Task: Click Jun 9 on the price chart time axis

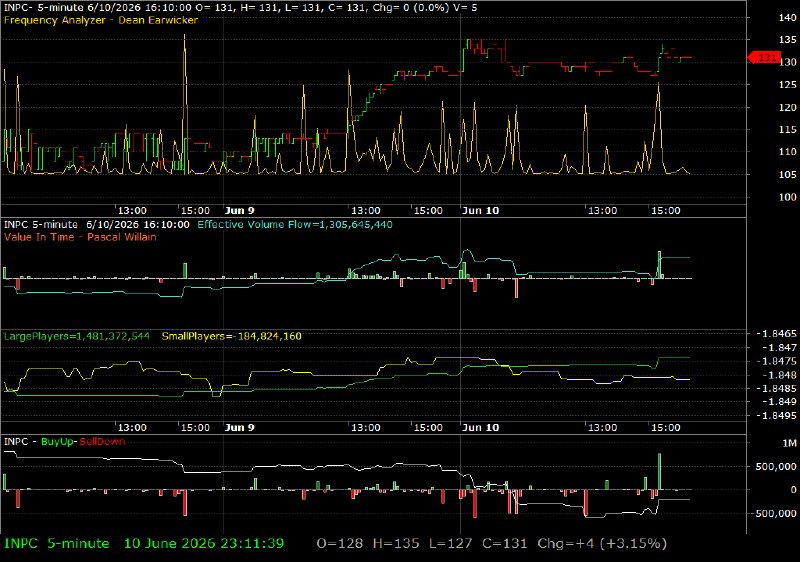Action: click(x=239, y=211)
